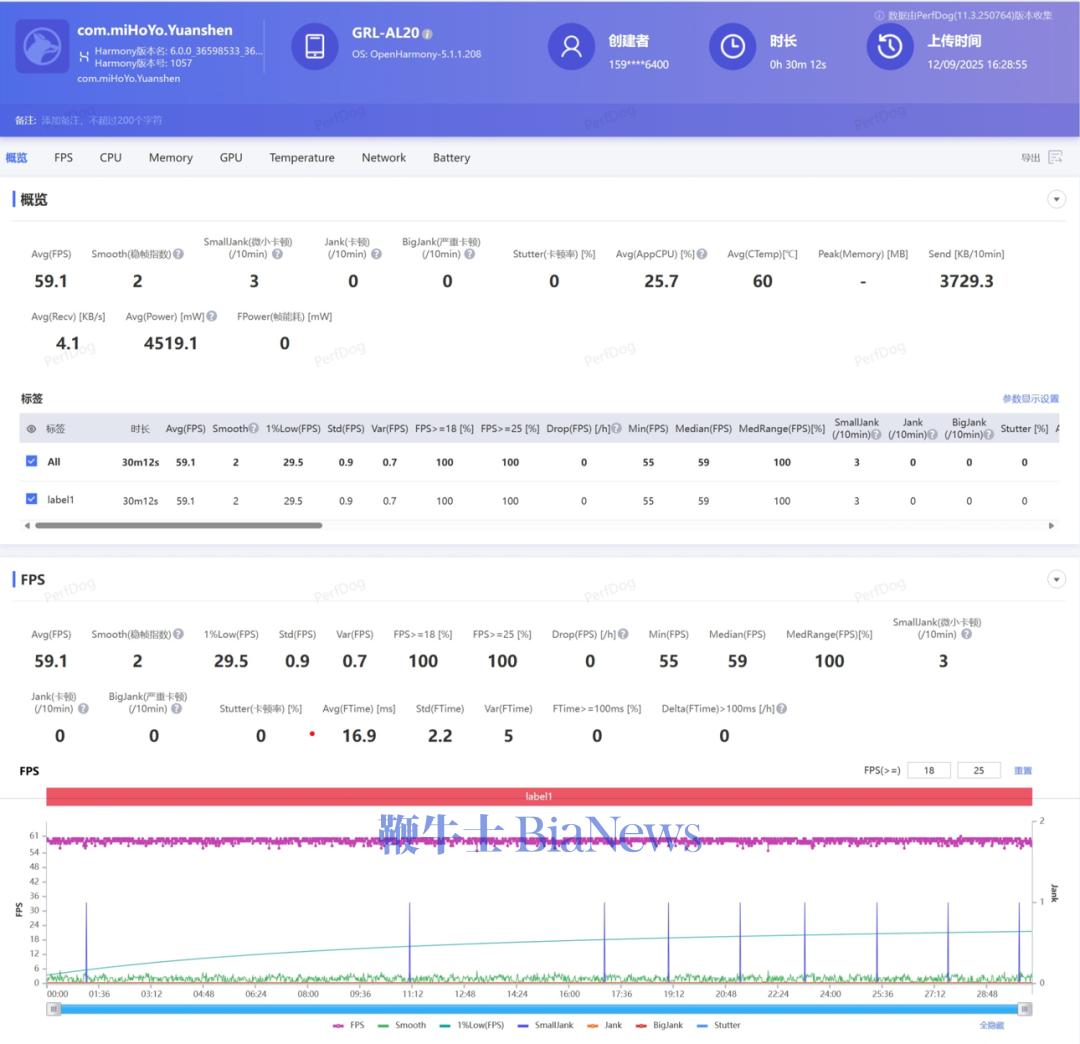
Task: Click table scroll-right arrow
Action: 1051,525
